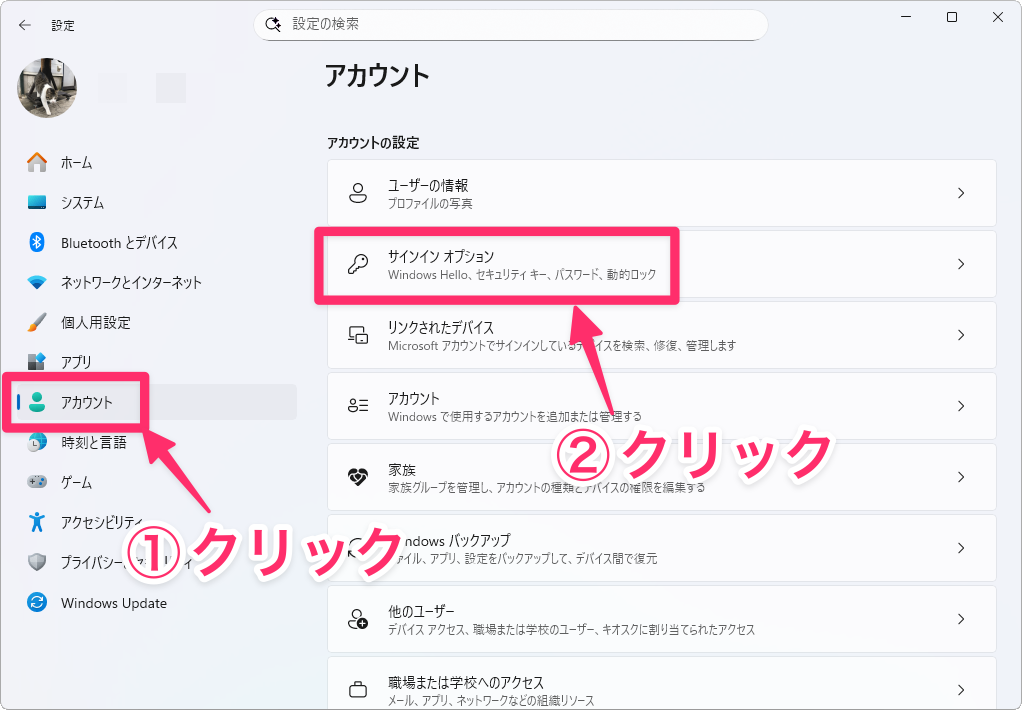This screenshot has height=710, width=1022.
Task: Expand サインイン オプション chevron arrow
Action: click(x=960, y=264)
